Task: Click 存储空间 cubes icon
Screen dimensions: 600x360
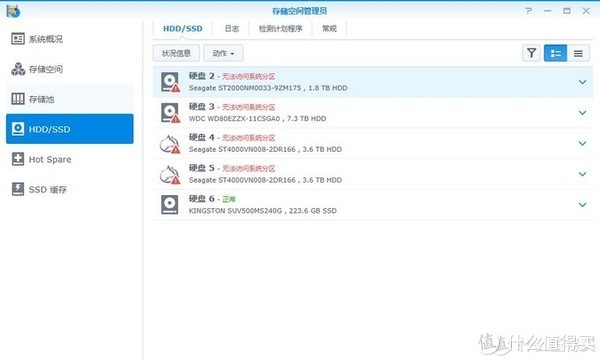Action: [18, 69]
